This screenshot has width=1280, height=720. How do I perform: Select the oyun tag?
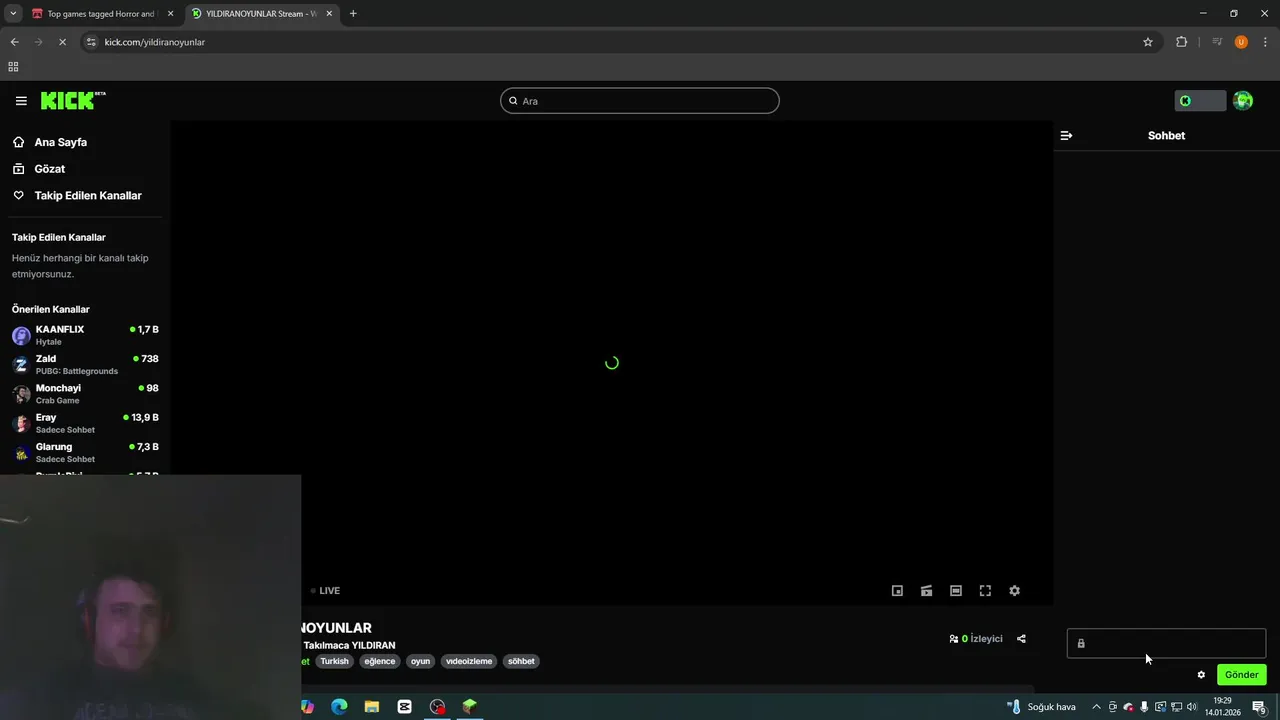point(420,661)
